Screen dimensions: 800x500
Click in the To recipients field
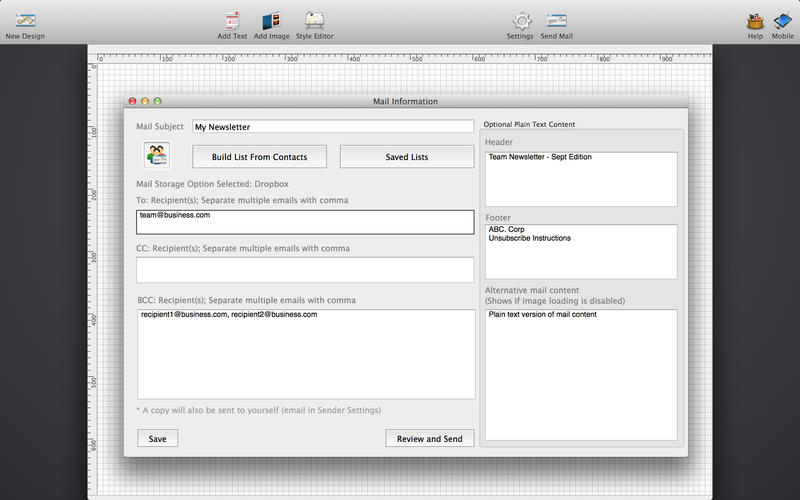point(305,222)
